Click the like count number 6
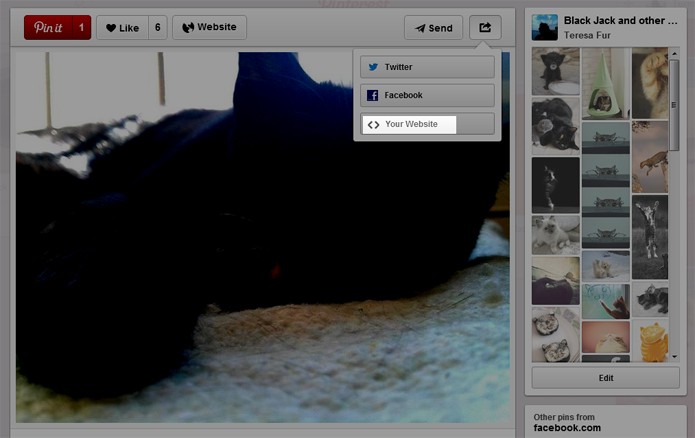695x438 pixels. click(x=158, y=27)
